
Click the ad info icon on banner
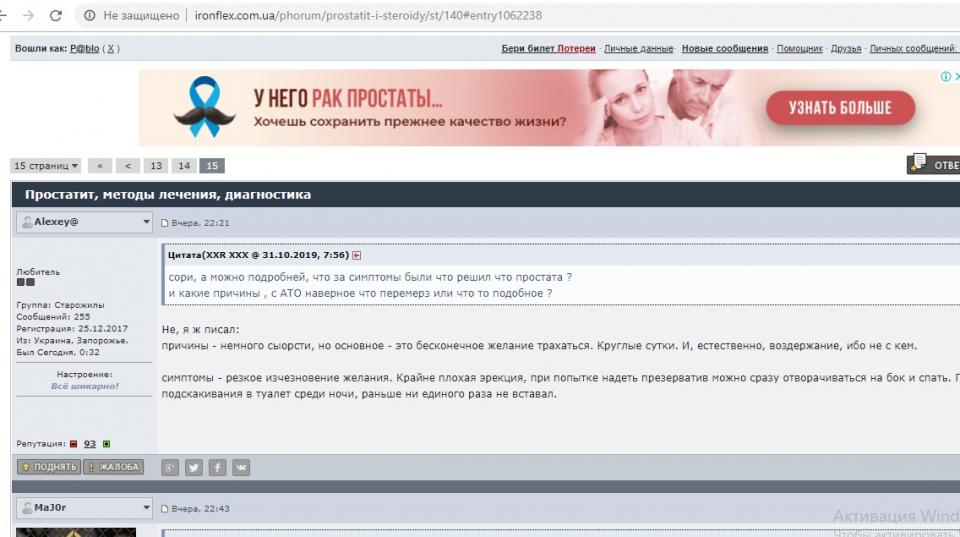(946, 77)
